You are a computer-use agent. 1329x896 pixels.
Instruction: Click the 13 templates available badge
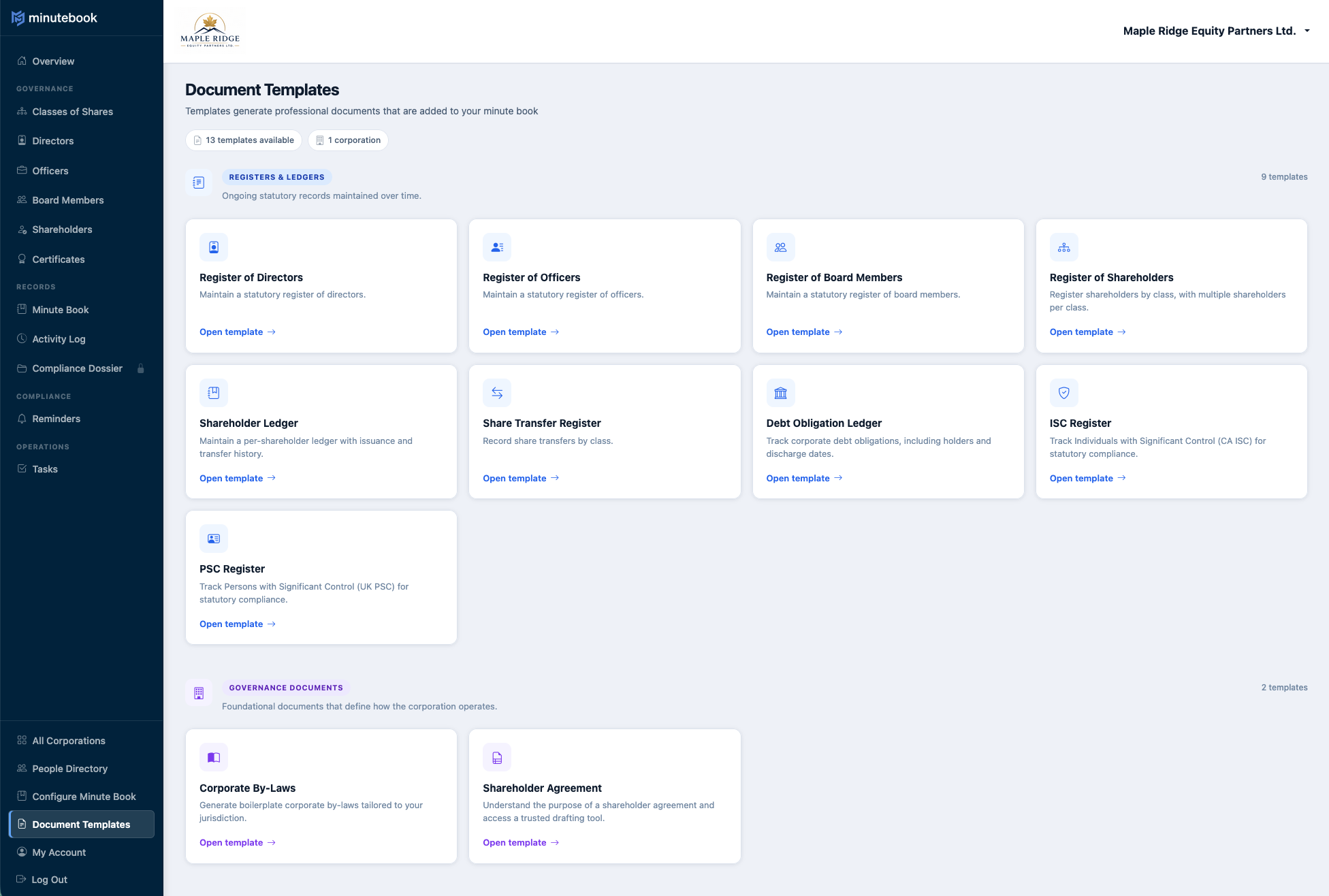[x=243, y=140]
